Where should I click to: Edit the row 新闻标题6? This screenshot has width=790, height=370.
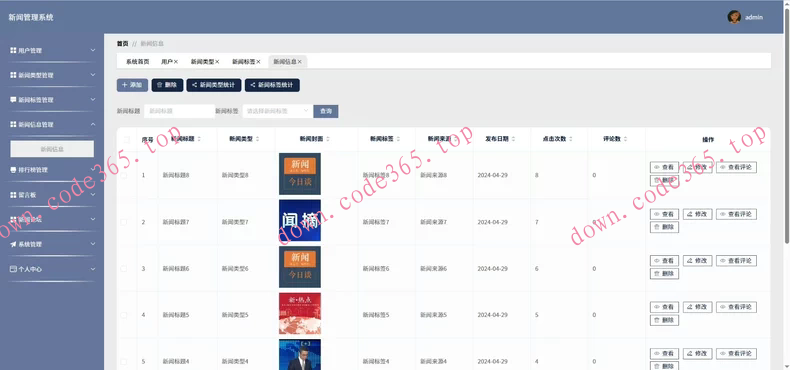click(697, 261)
